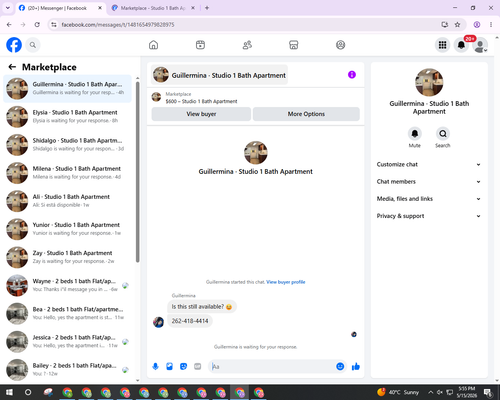Open the Chrome profile avatar icon

pos(477,25)
